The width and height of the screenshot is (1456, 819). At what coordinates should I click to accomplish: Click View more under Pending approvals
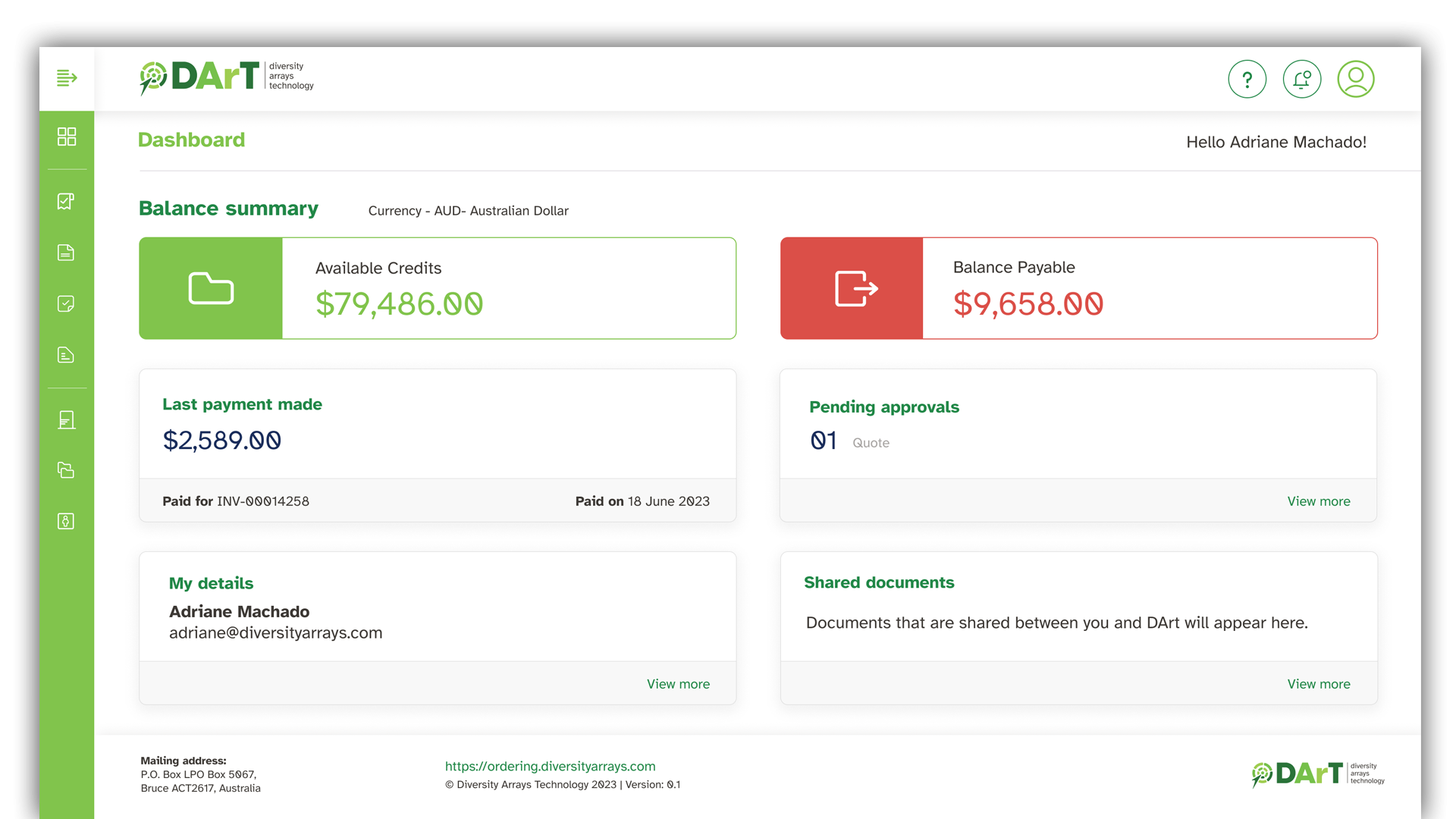[1319, 501]
